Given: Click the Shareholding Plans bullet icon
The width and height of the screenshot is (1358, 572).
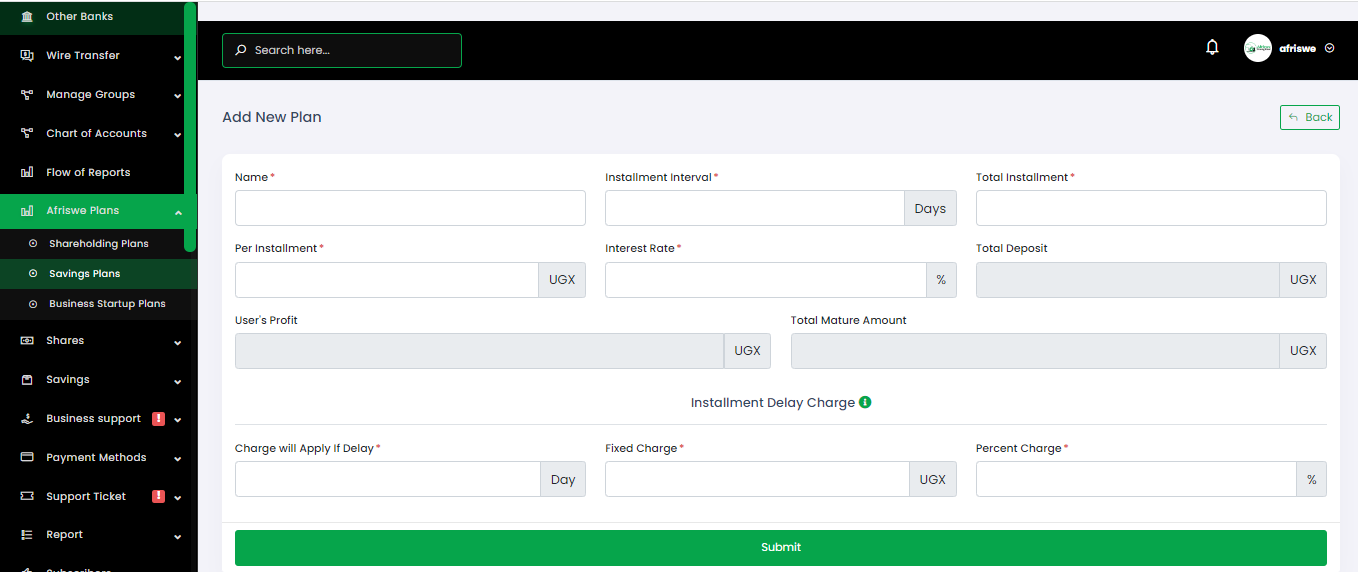Looking at the screenshot, I should point(33,244).
